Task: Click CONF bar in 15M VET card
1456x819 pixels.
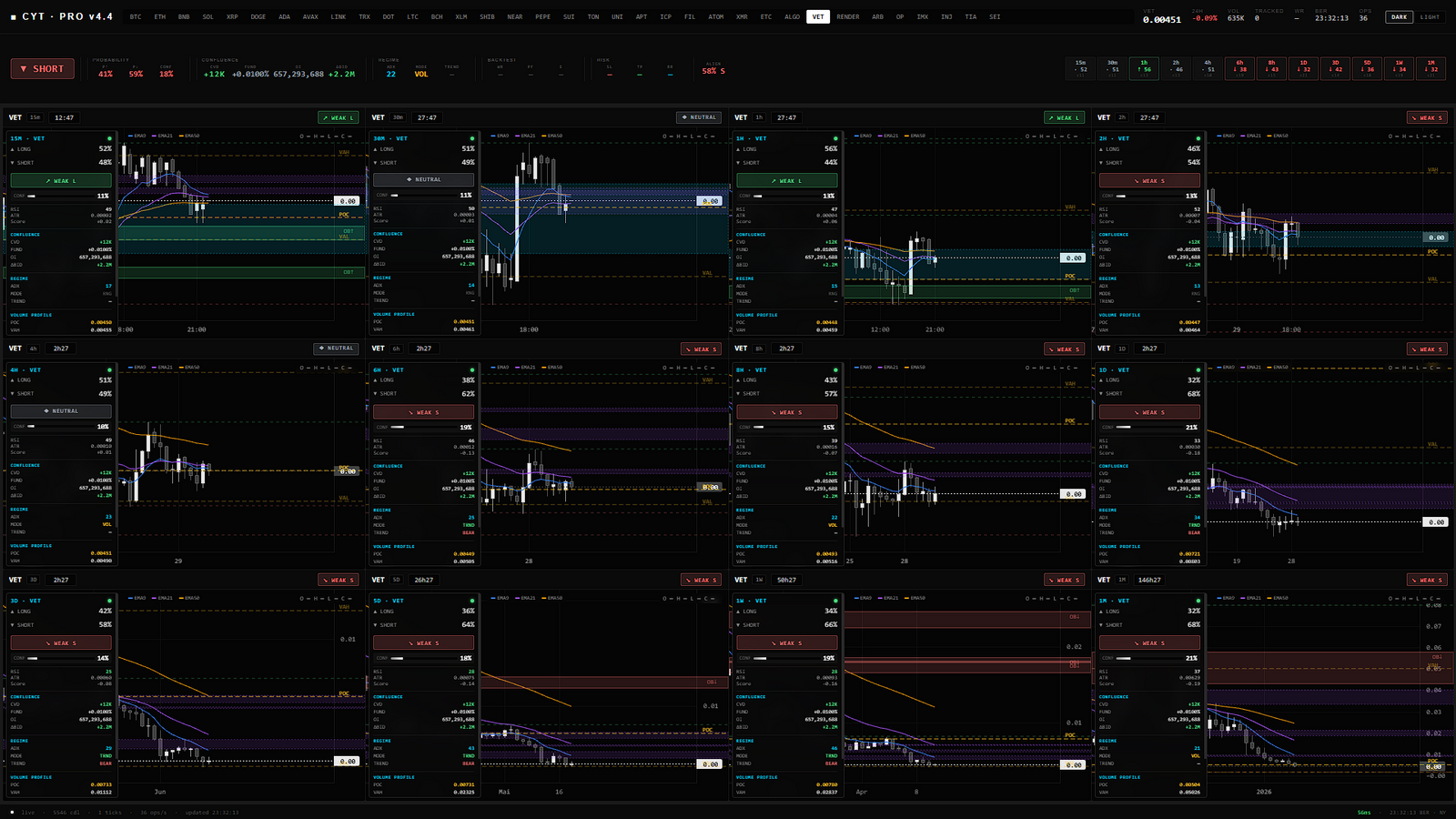Action: pyautogui.click(x=61, y=196)
